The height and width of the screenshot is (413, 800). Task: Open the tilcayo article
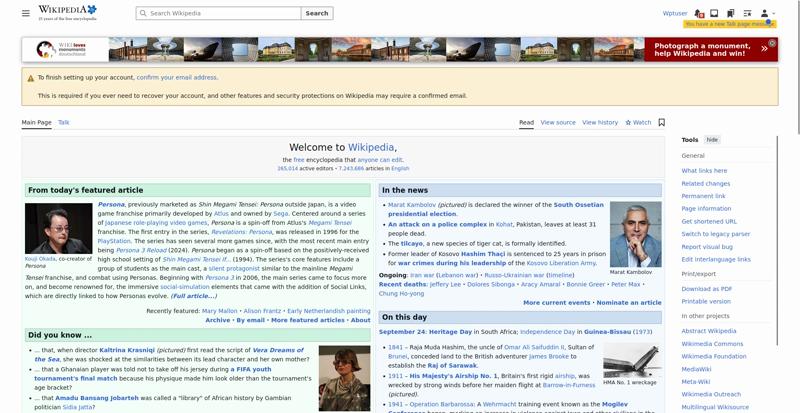pos(412,244)
